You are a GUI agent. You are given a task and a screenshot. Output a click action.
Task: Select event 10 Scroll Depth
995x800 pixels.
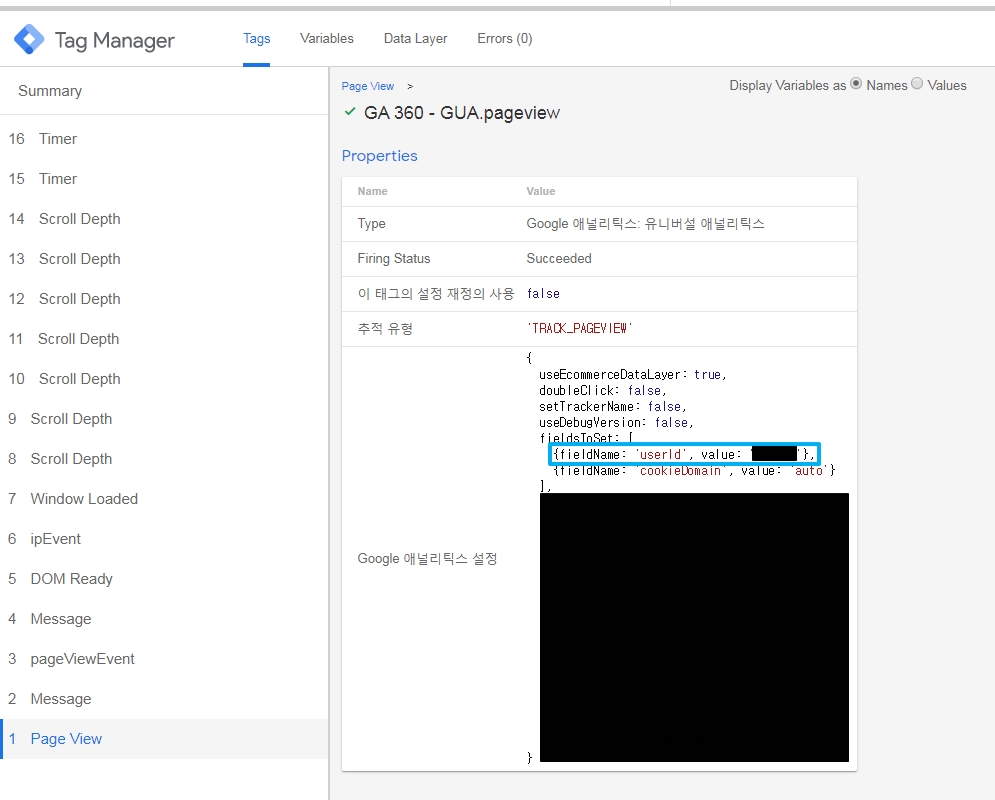click(164, 379)
